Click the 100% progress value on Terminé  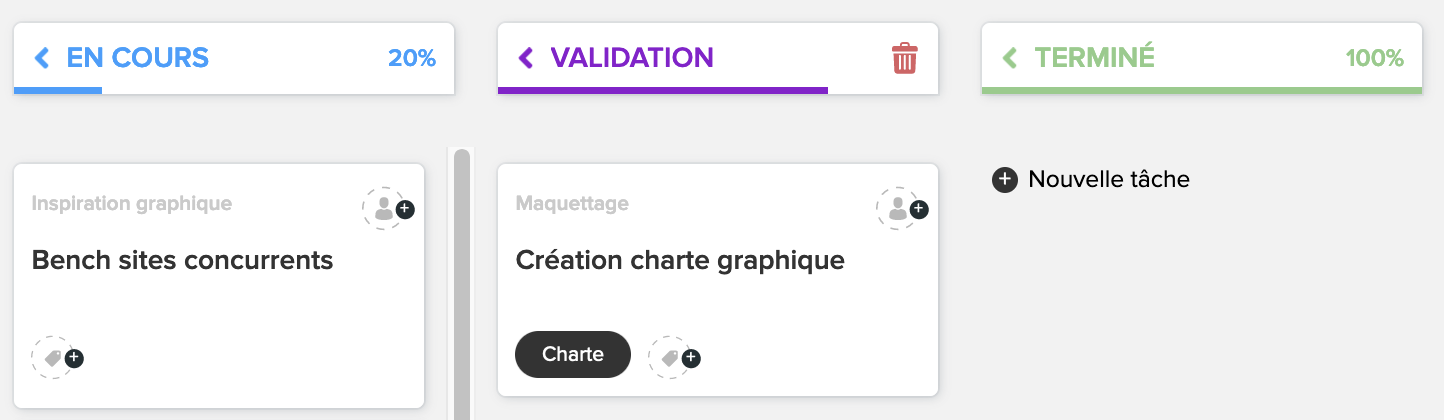pos(1375,58)
